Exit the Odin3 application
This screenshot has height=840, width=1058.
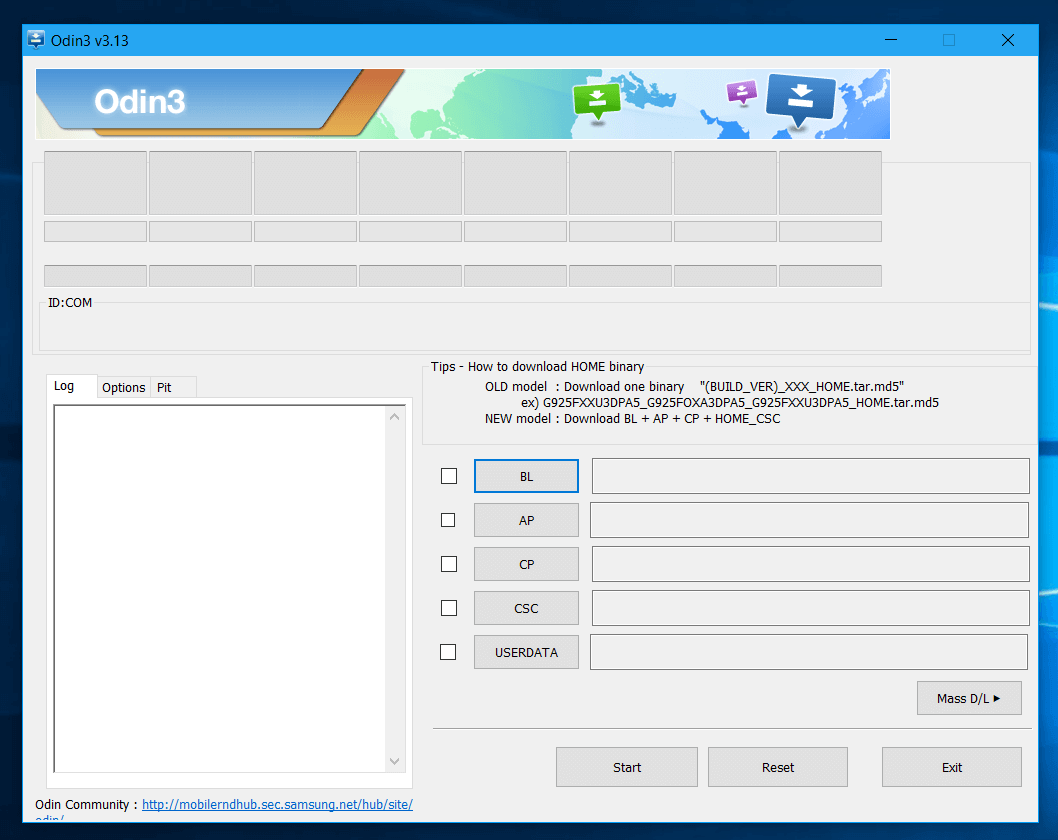point(952,767)
